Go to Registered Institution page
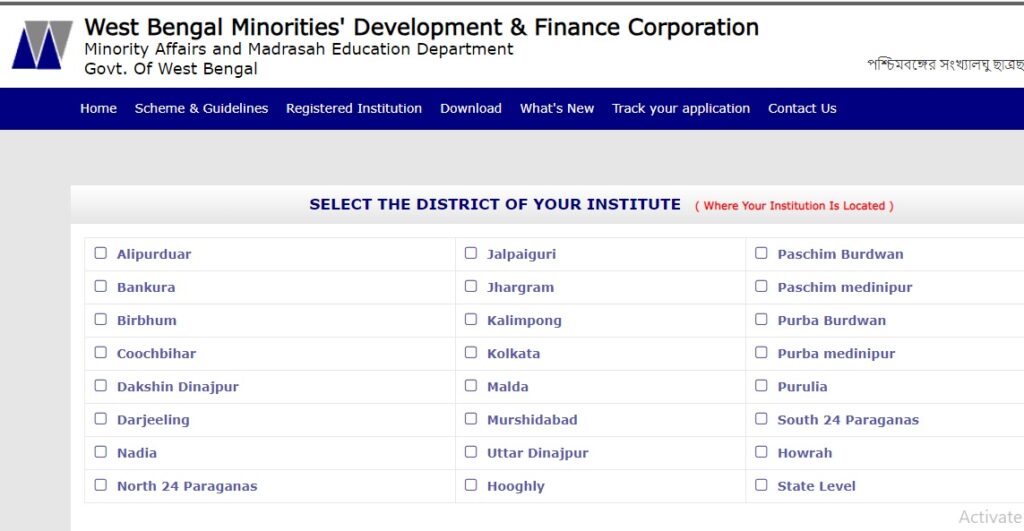Image resolution: width=1024 pixels, height=531 pixels. (x=354, y=108)
